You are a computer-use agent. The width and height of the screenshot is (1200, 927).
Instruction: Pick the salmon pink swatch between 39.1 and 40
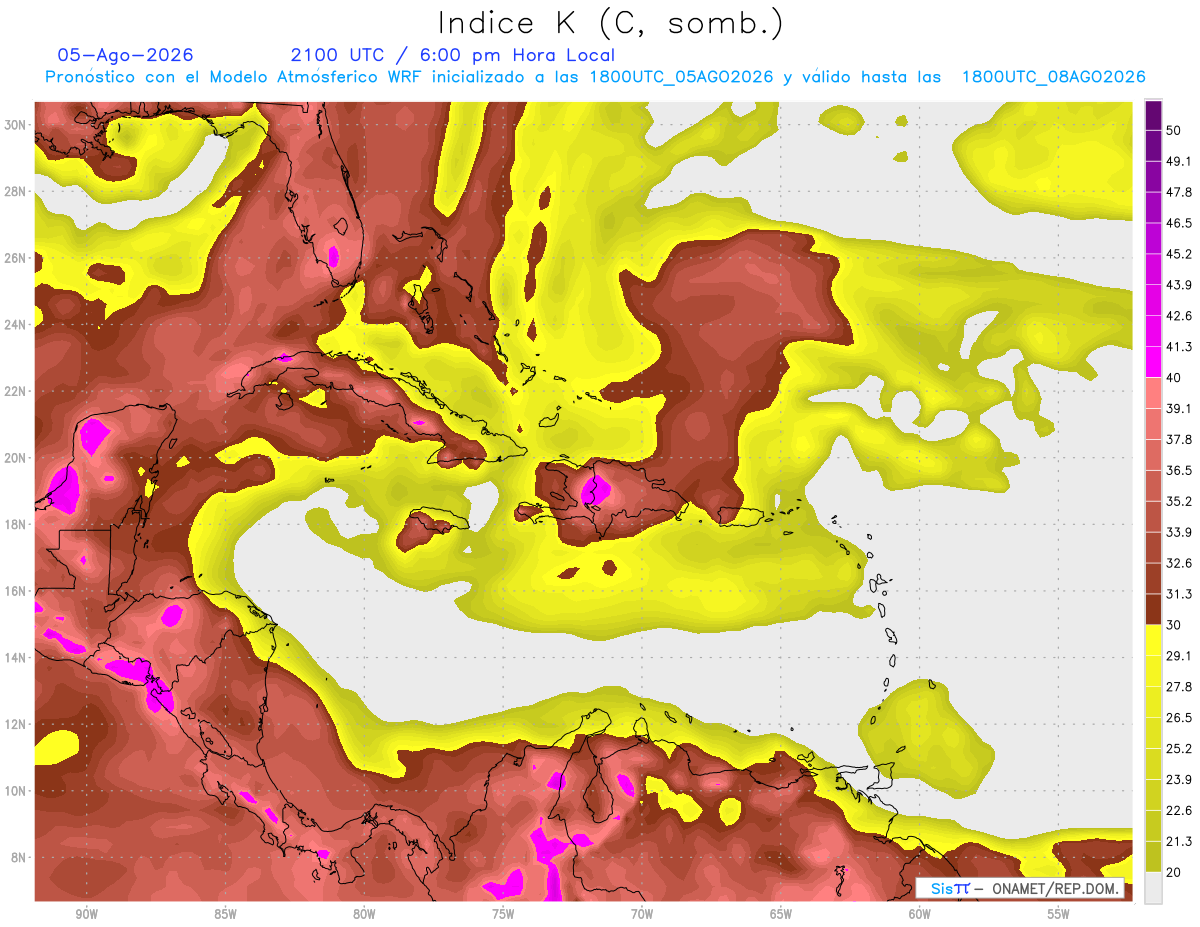(1153, 394)
